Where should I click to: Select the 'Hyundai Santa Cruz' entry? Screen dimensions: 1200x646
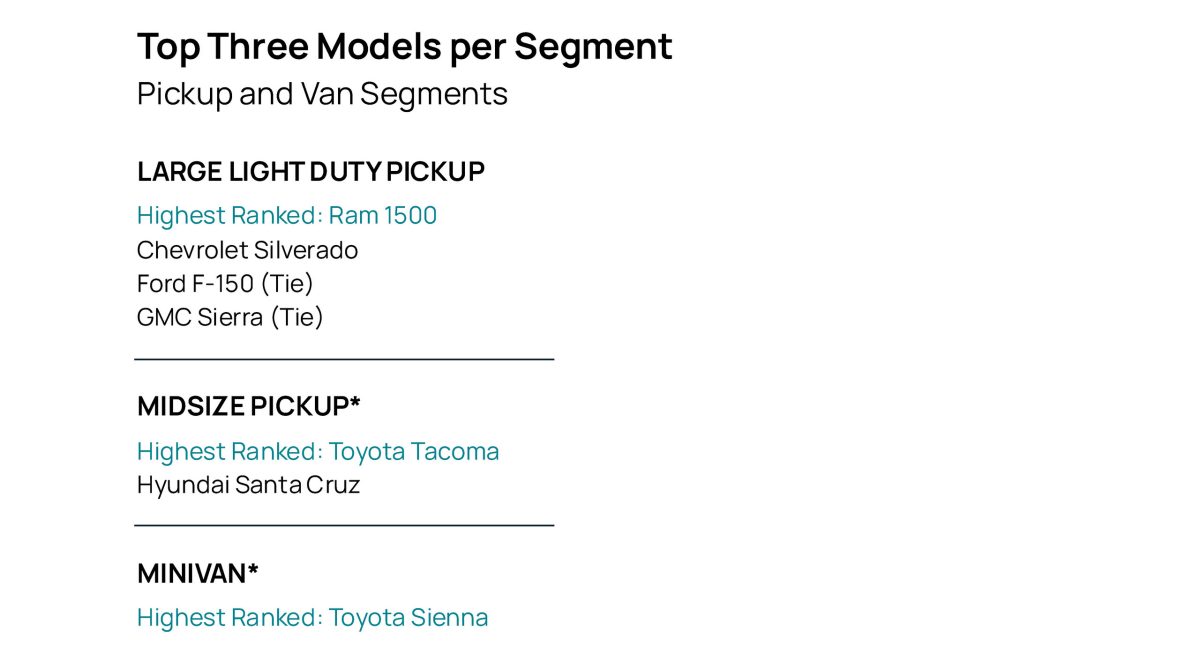(248, 486)
